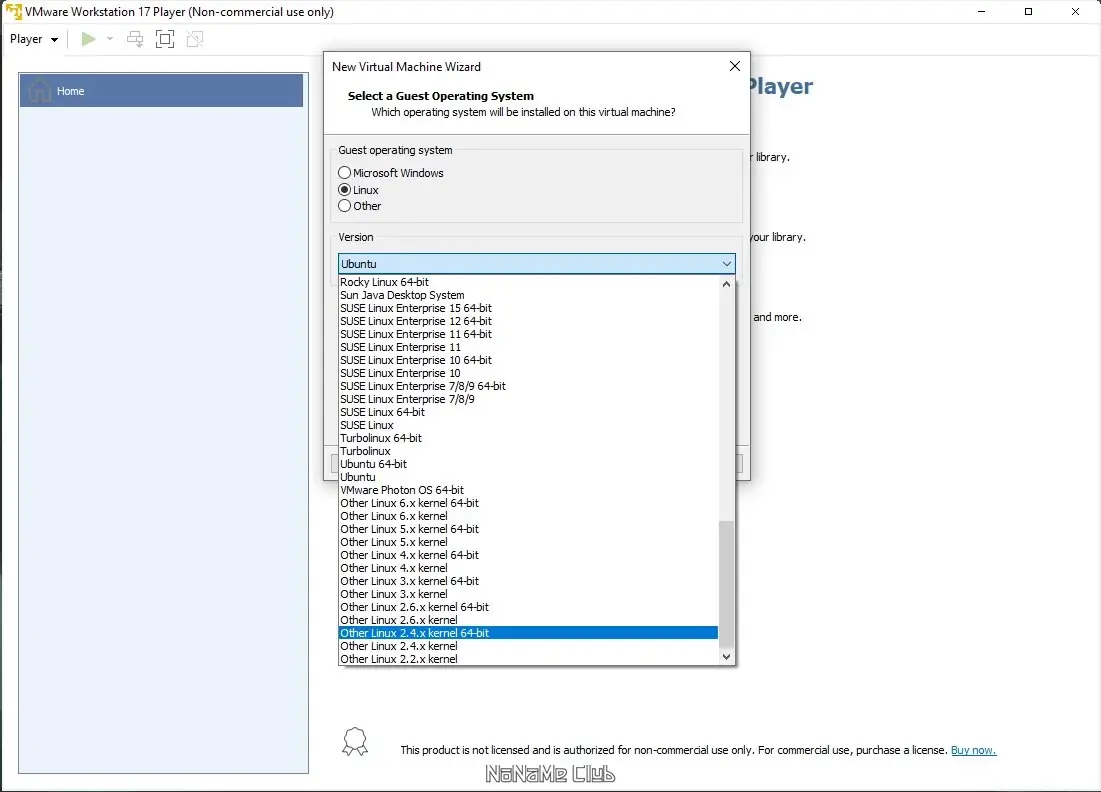1101x792 pixels.
Task: Choose Other Linux 6.x kernel 64-bit
Action: [529, 503]
